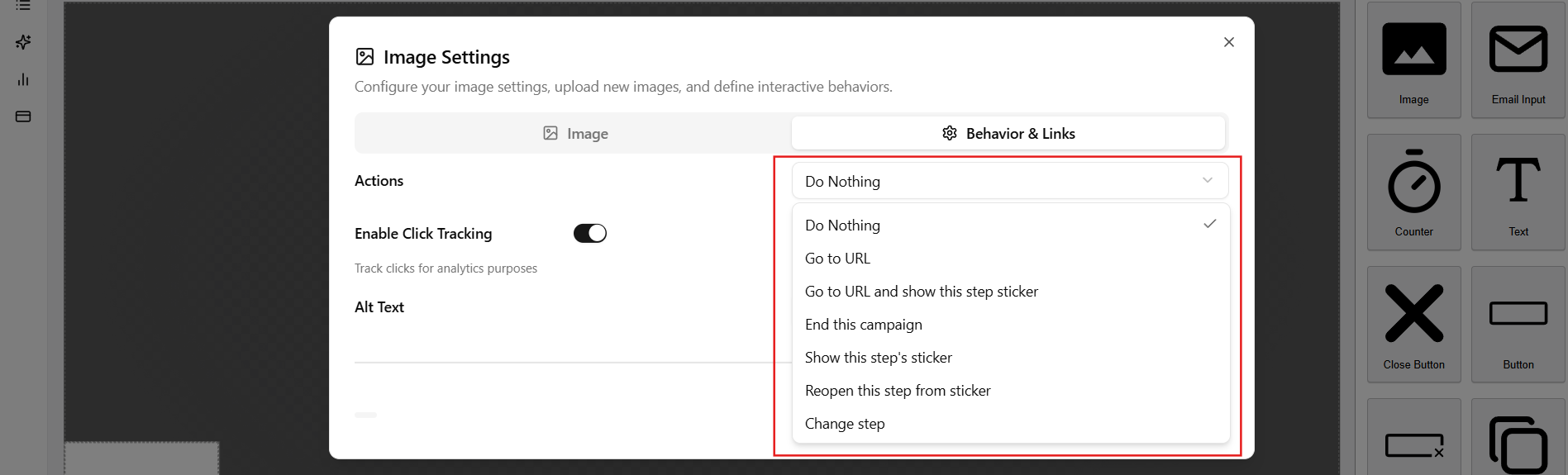This screenshot has width=1568, height=475.
Task: Switch to the Image tab
Action: click(x=574, y=133)
